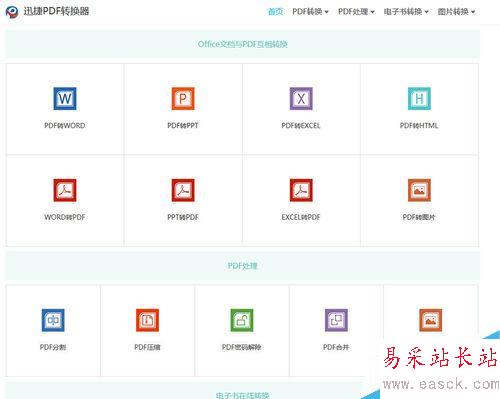Open the 电子书转换 menu
Screen dimensions: 500x399
point(406,12)
